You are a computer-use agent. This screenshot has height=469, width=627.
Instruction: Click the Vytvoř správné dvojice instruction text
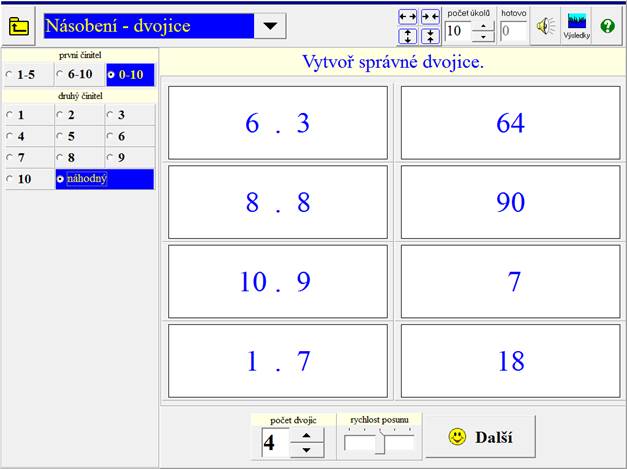pyautogui.click(x=393, y=62)
